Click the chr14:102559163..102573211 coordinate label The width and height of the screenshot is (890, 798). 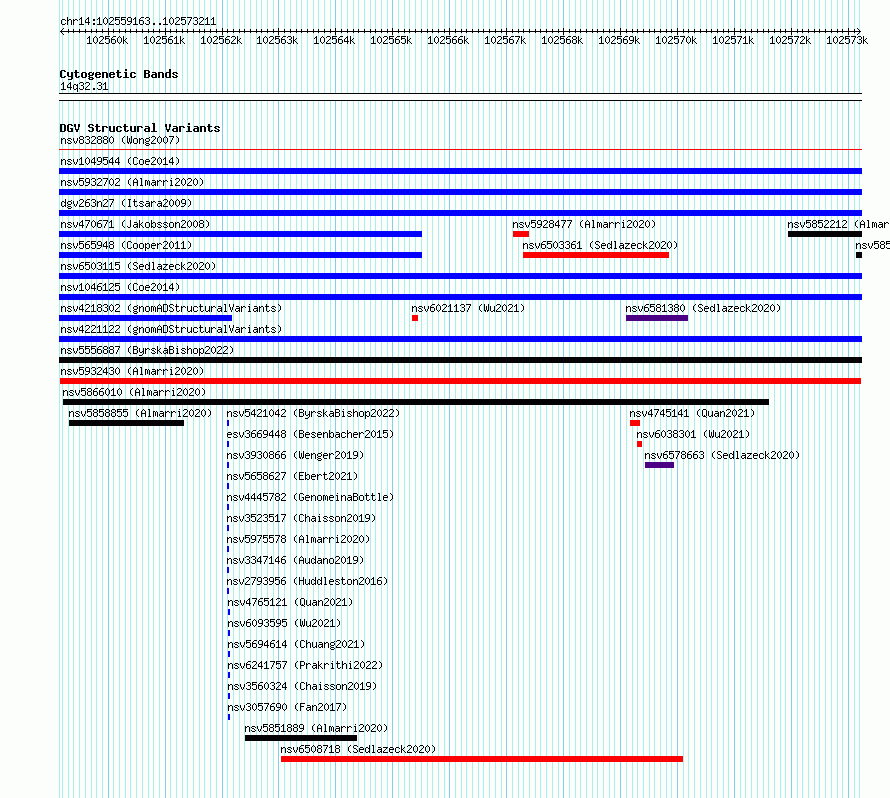coord(138,22)
